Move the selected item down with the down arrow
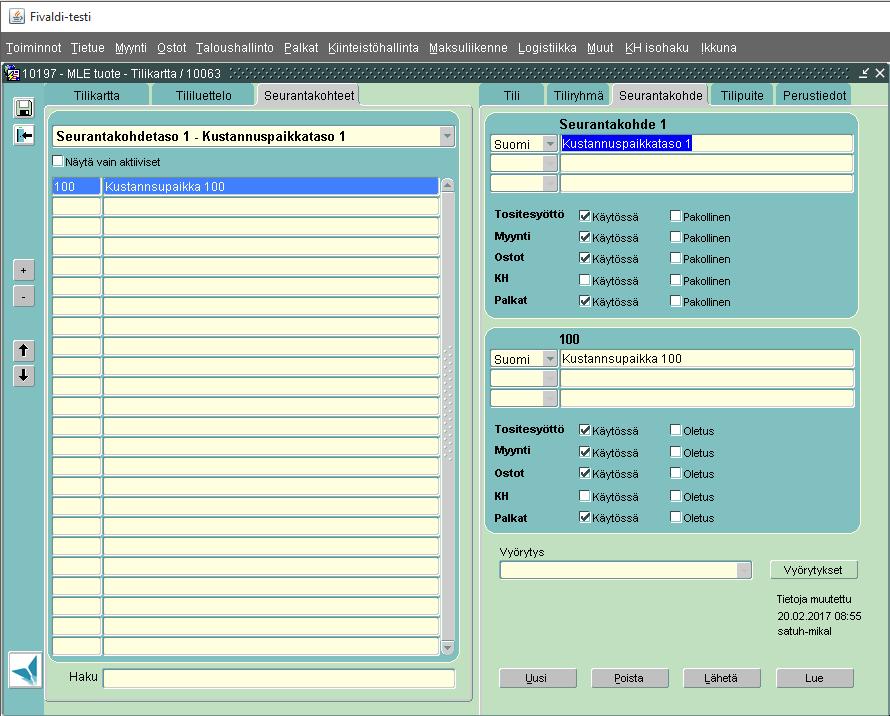890x716 pixels. pos(23,375)
